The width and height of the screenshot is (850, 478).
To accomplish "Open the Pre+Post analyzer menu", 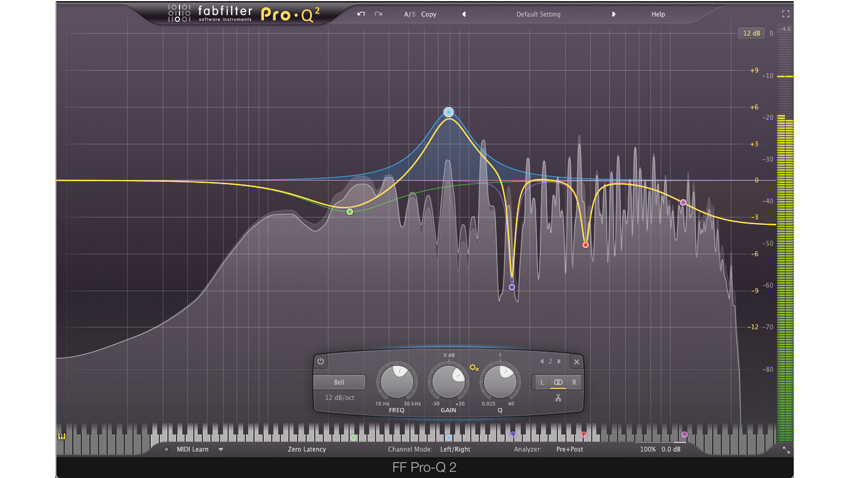I will 570,449.
